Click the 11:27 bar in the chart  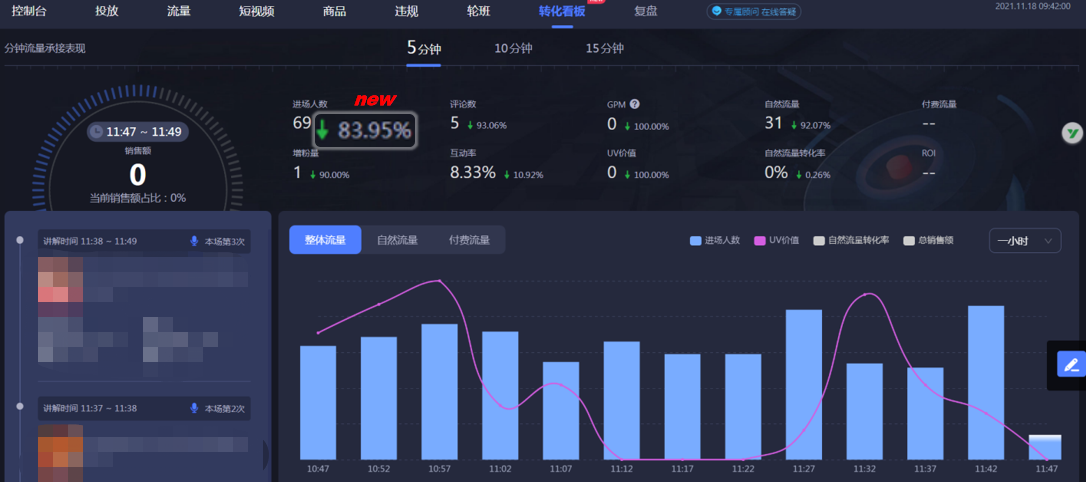tap(804, 384)
